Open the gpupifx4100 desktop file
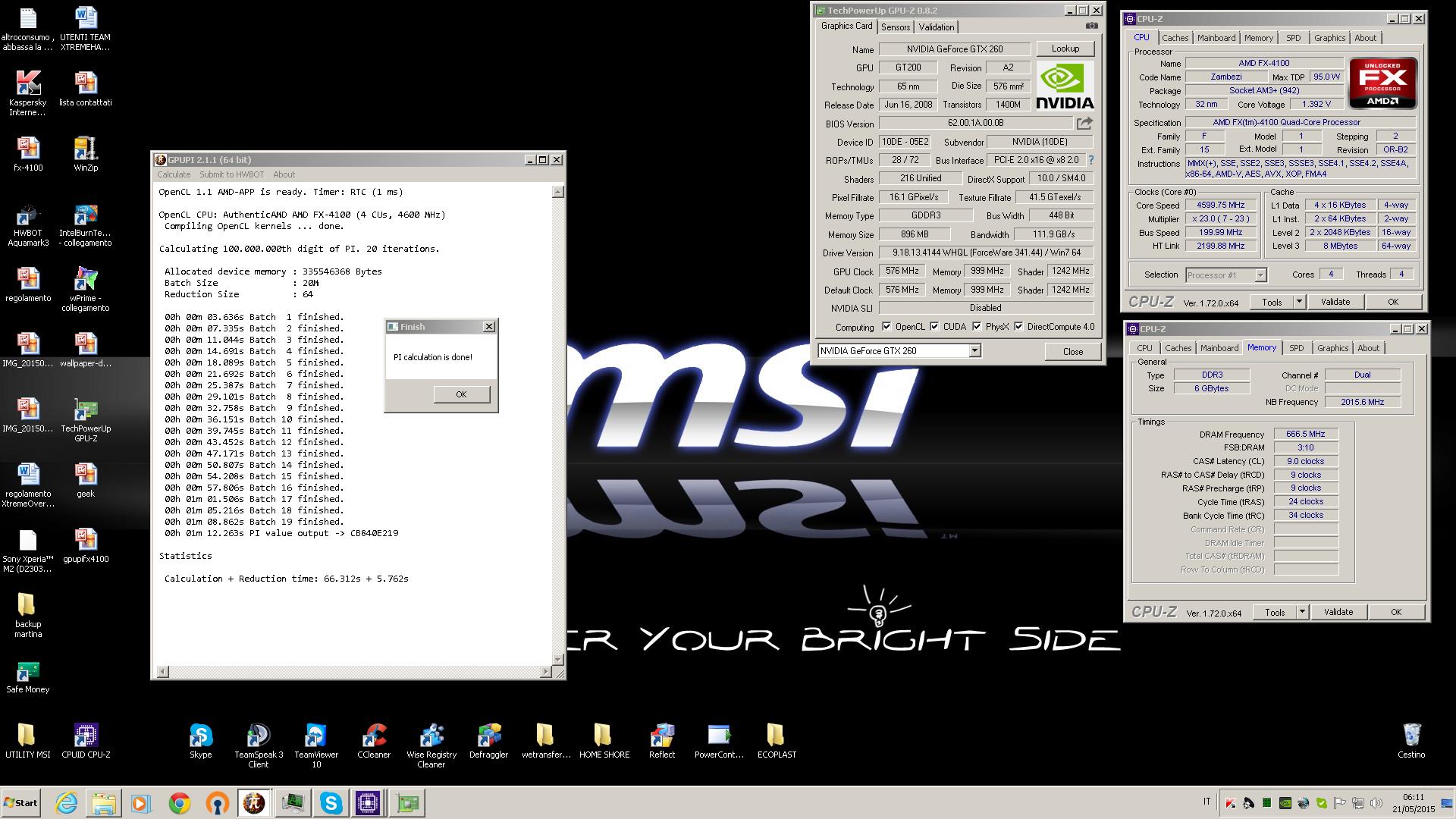 86,546
